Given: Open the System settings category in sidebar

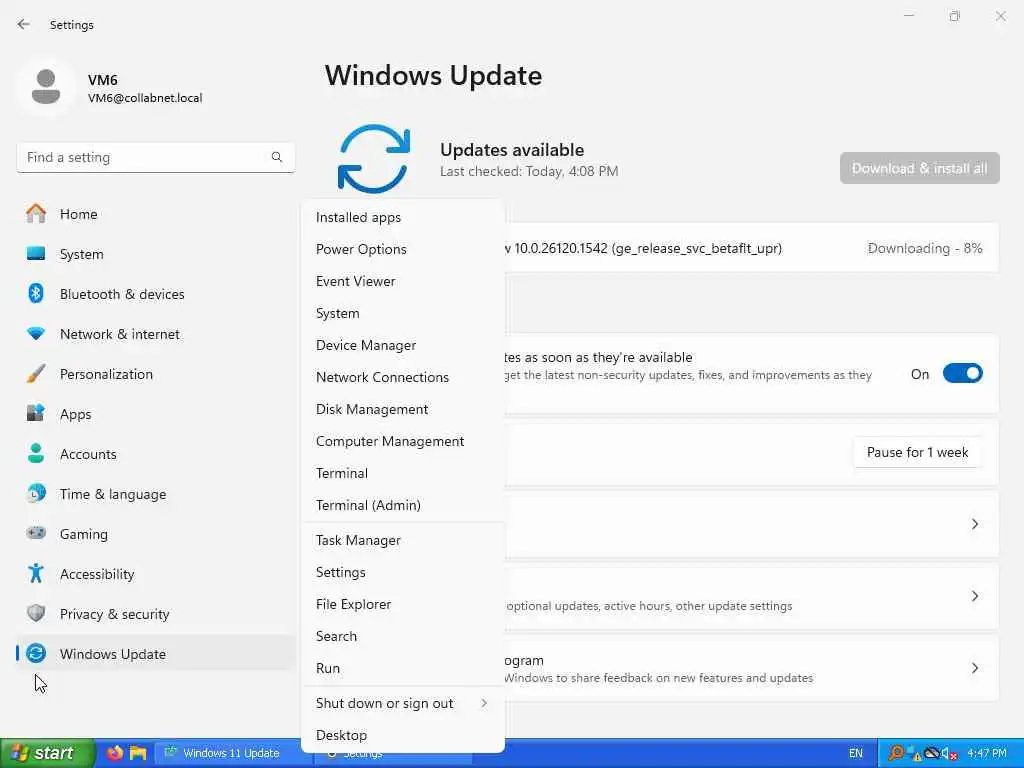Looking at the screenshot, I should [x=155, y=254].
